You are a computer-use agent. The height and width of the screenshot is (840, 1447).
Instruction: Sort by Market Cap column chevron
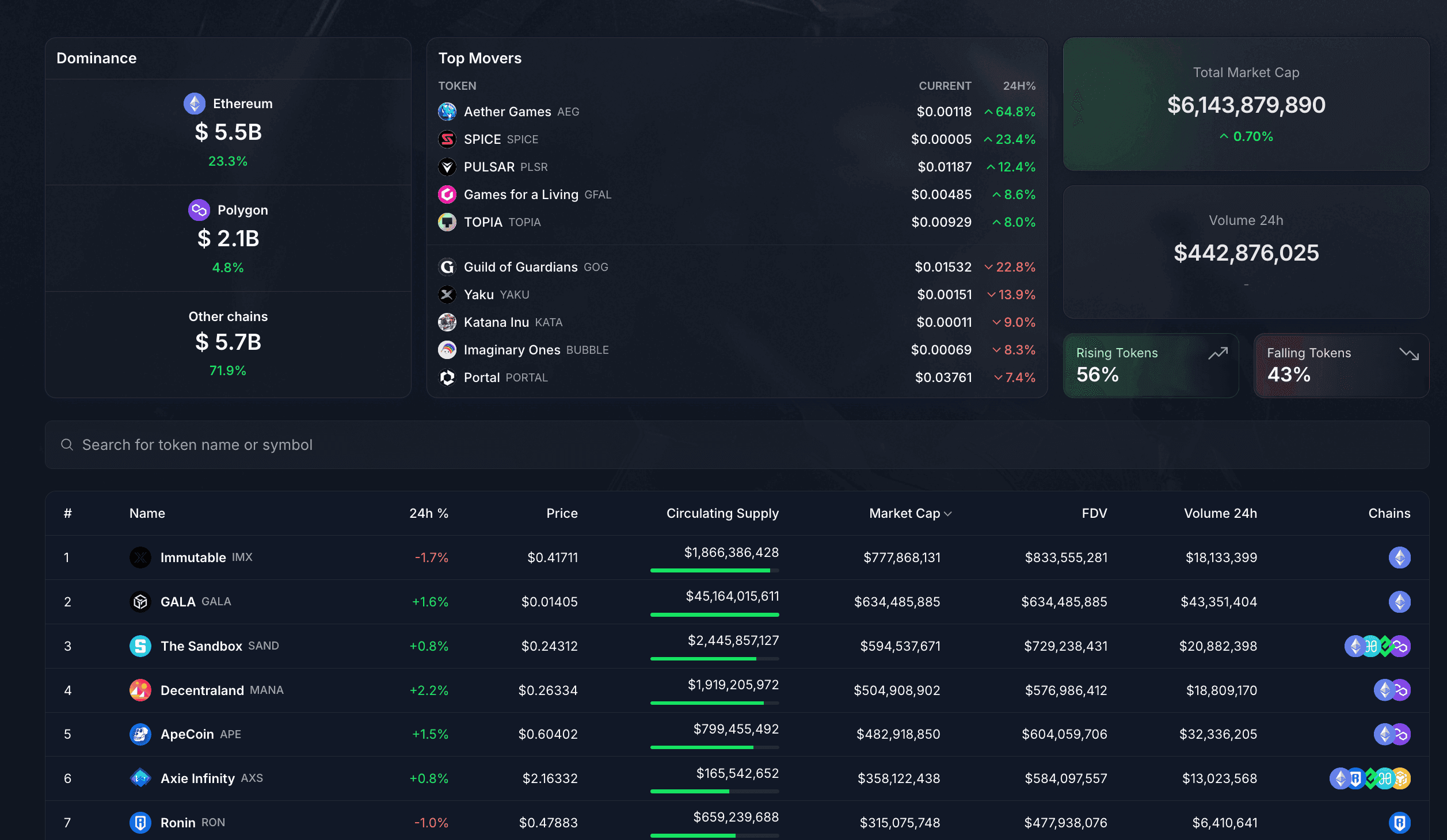949,514
